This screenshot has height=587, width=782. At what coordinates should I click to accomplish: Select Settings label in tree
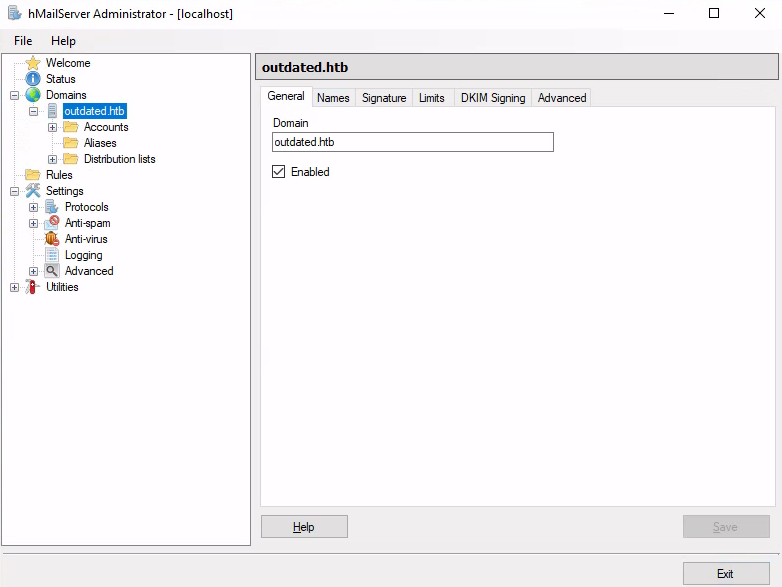pyautogui.click(x=65, y=191)
